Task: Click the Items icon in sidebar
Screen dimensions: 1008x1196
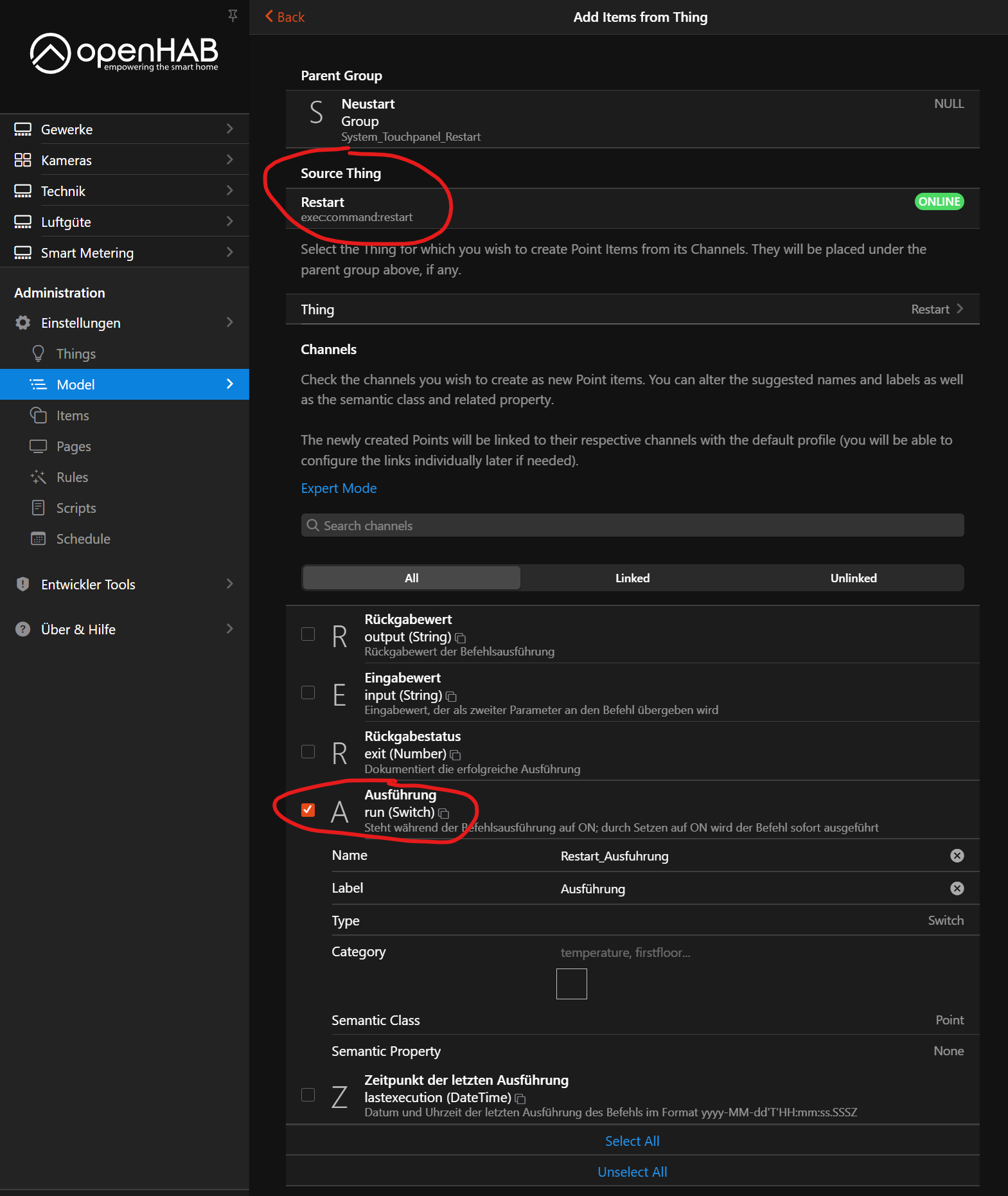Action: pyautogui.click(x=39, y=415)
